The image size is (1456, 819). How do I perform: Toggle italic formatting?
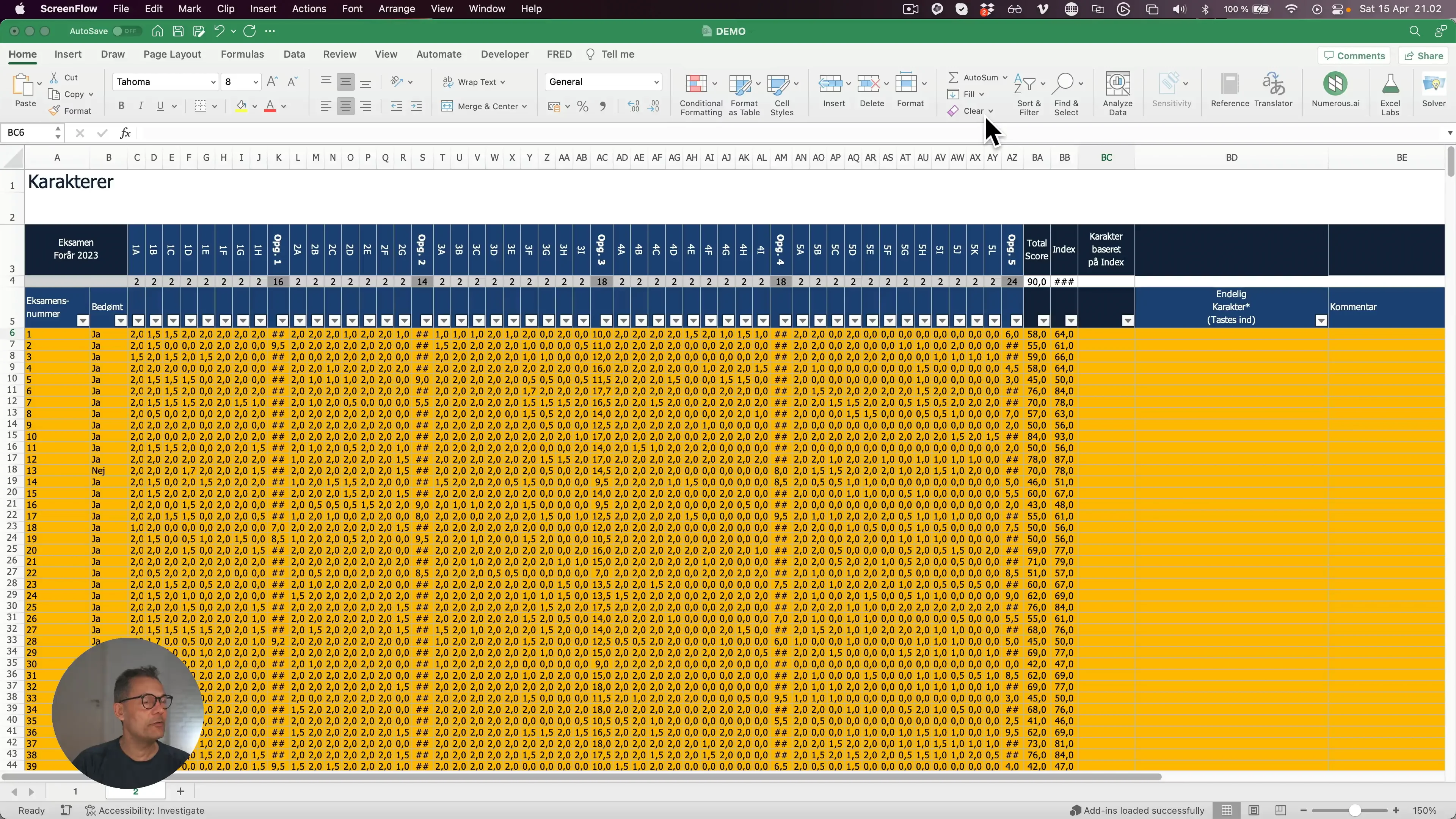pyautogui.click(x=140, y=106)
